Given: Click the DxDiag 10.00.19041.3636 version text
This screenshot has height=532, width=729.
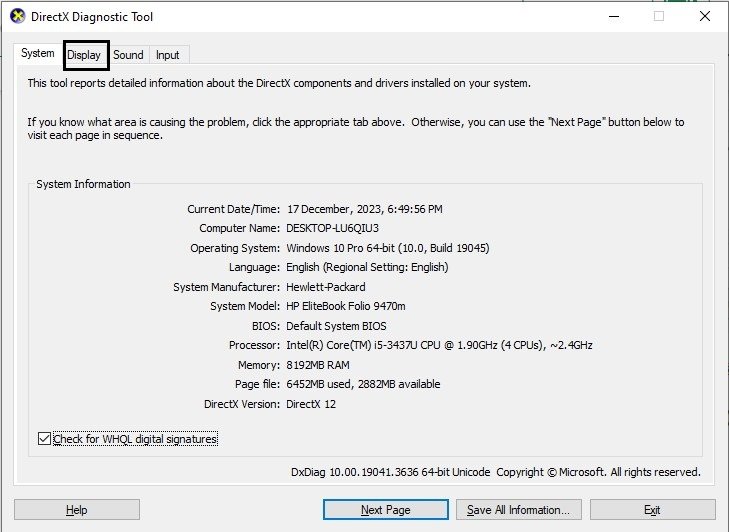Looking at the screenshot, I should [x=391, y=472].
